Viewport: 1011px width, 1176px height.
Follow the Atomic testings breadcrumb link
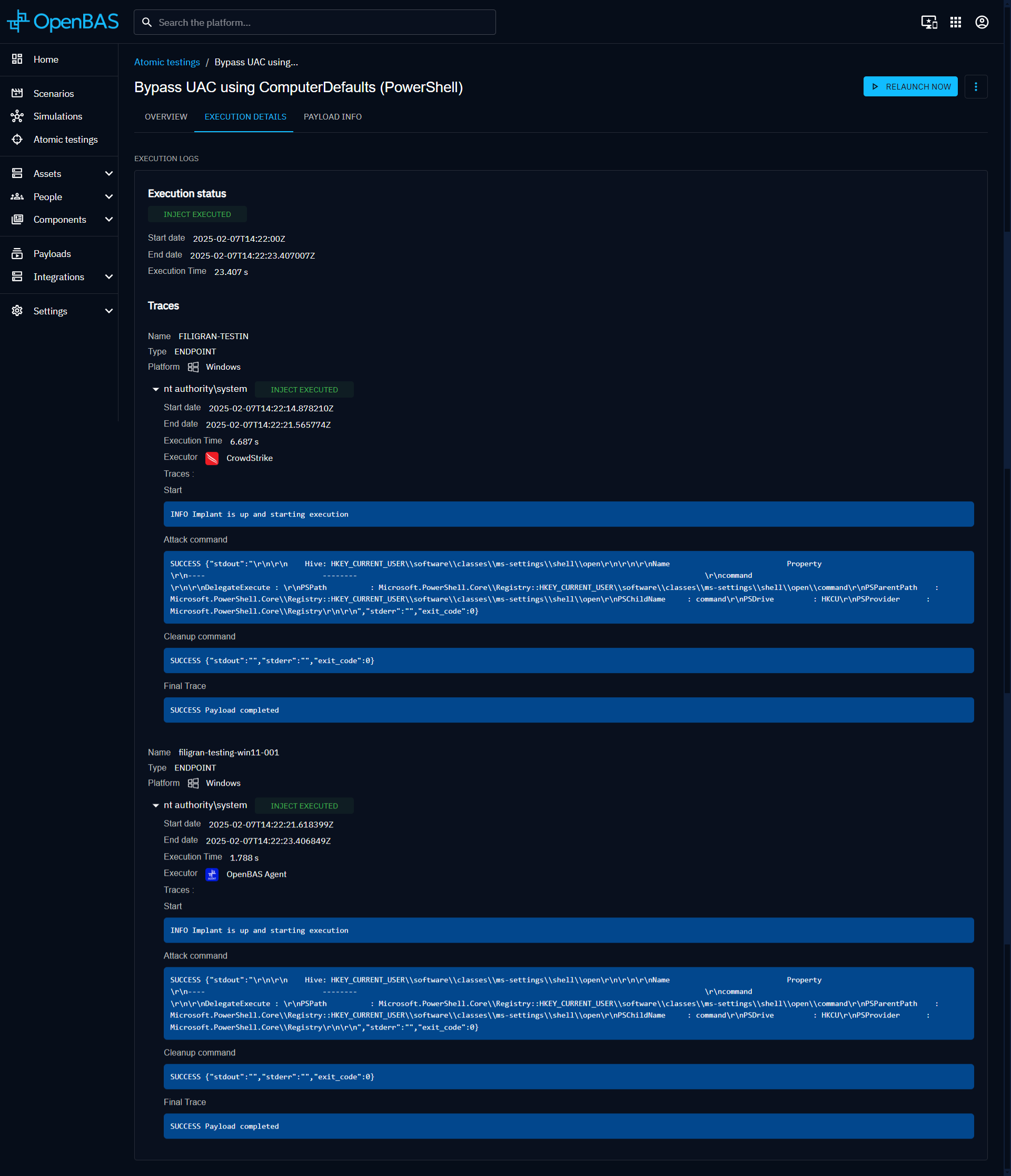coord(167,63)
